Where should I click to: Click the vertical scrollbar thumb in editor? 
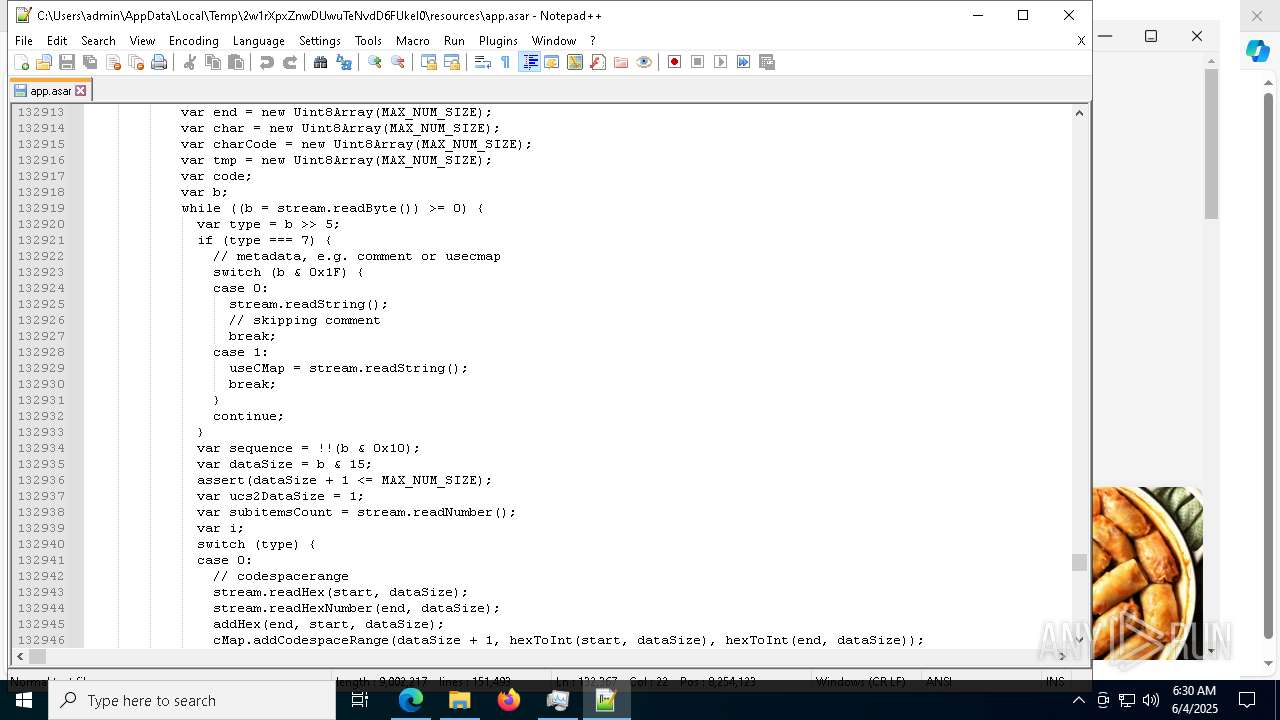tap(1079, 563)
